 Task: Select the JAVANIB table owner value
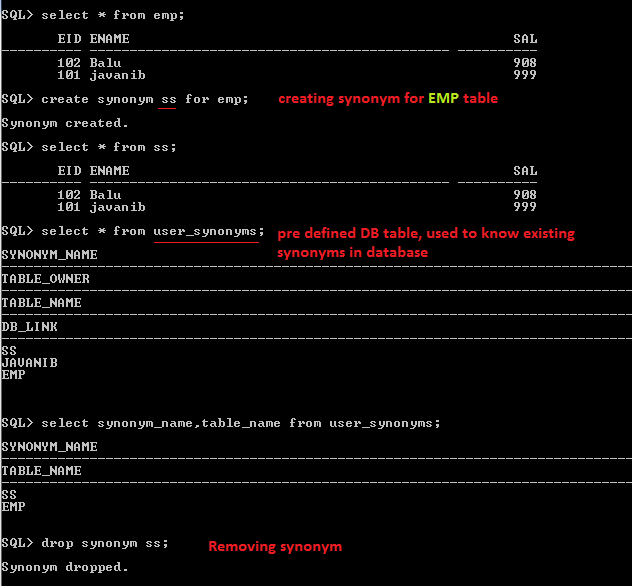tap(29, 363)
